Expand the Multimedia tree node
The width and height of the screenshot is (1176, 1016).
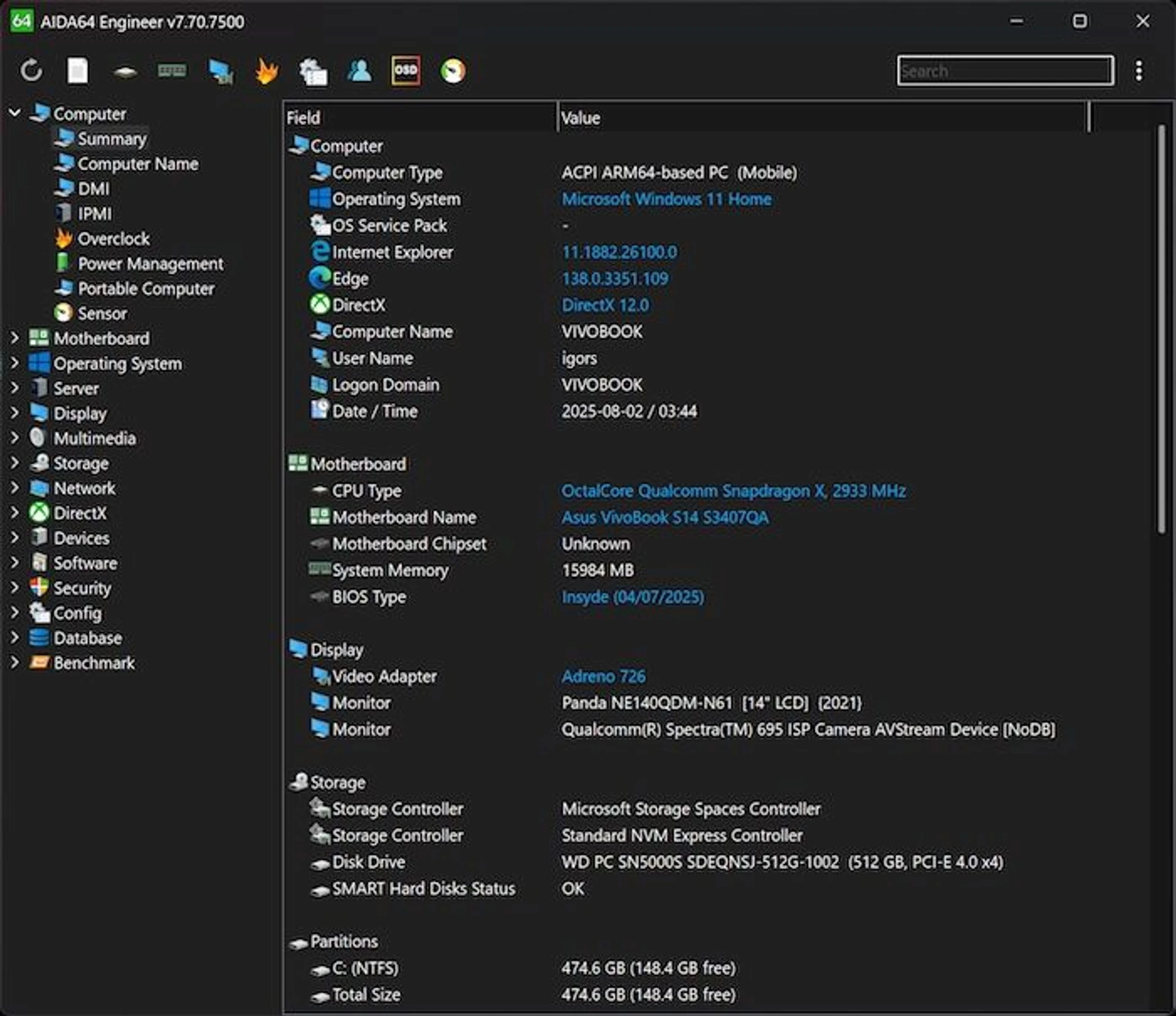(15, 437)
